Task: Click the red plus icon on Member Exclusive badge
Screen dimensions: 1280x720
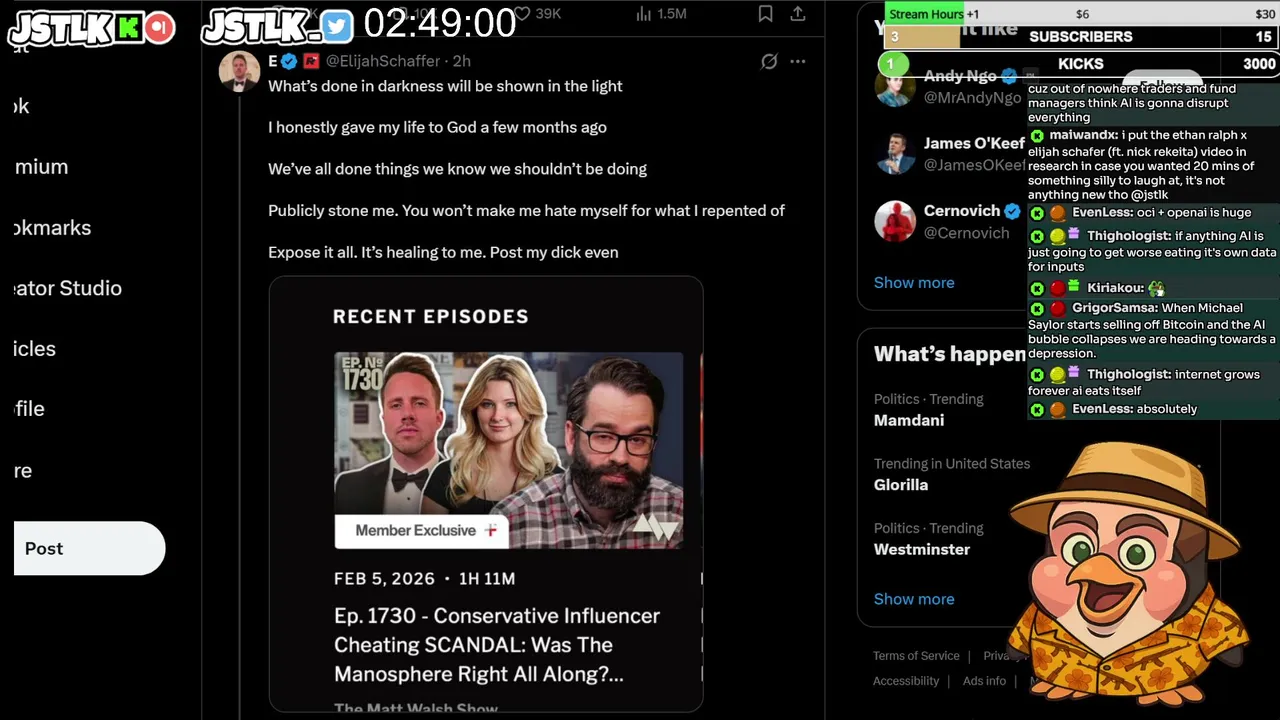Action: (x=490, y=530)
